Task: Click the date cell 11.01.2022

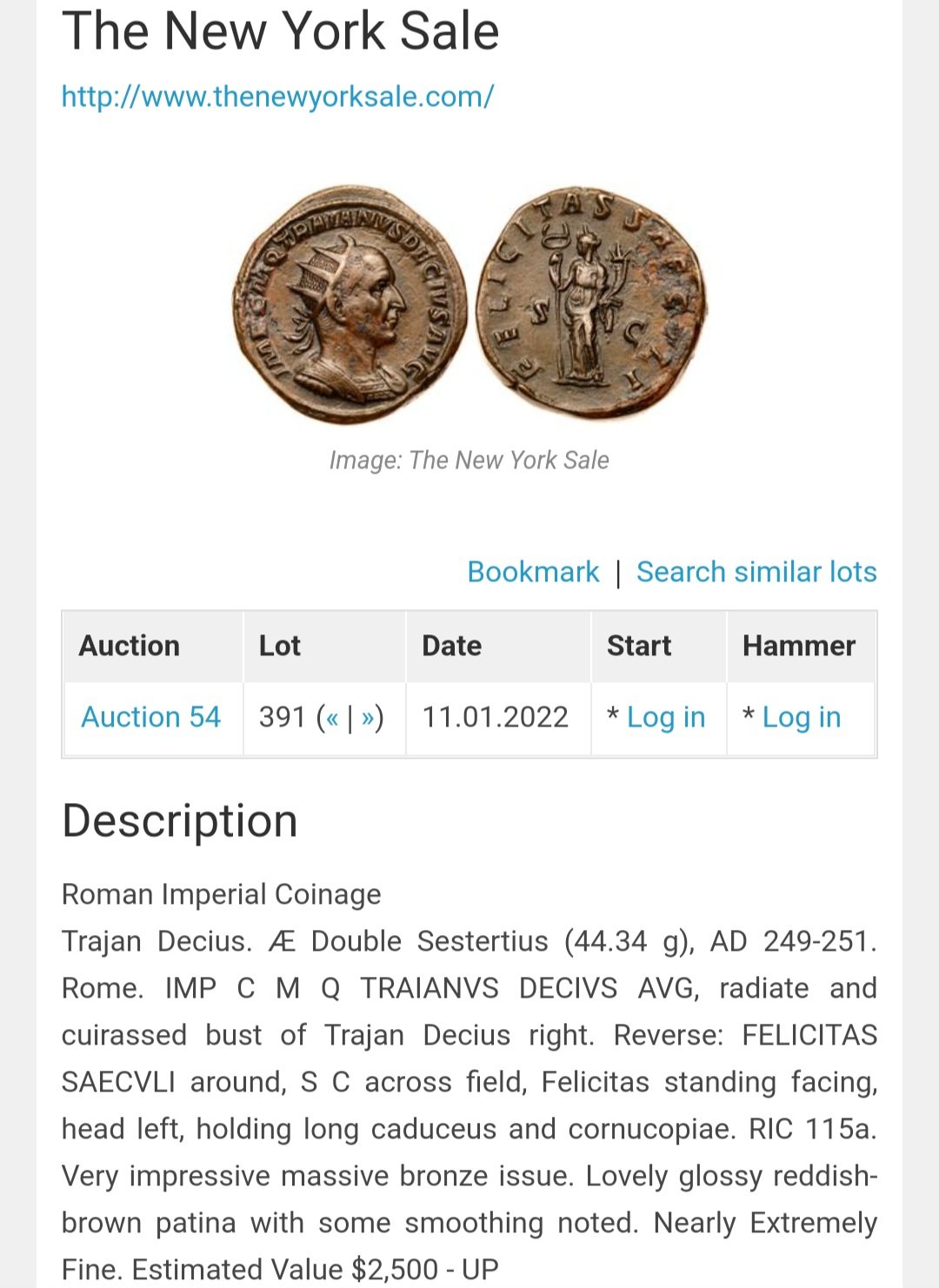Action: point(495,717)
